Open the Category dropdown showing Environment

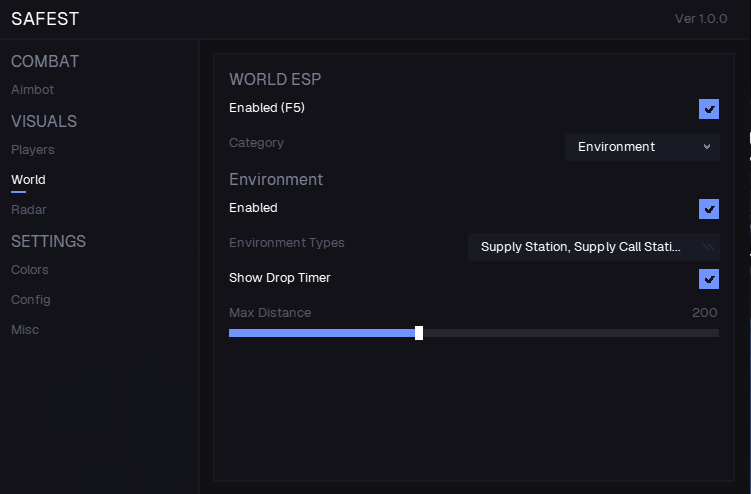coord(641,147)
